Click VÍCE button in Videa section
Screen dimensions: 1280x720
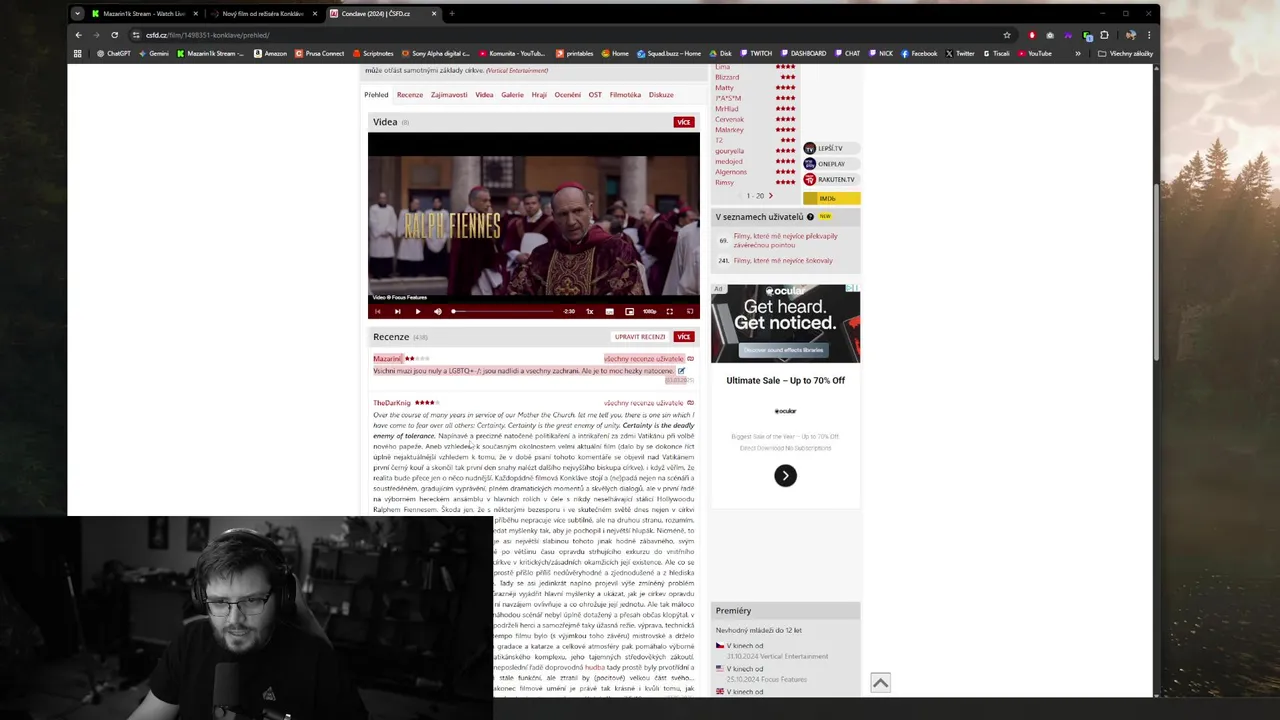(684, 122)
